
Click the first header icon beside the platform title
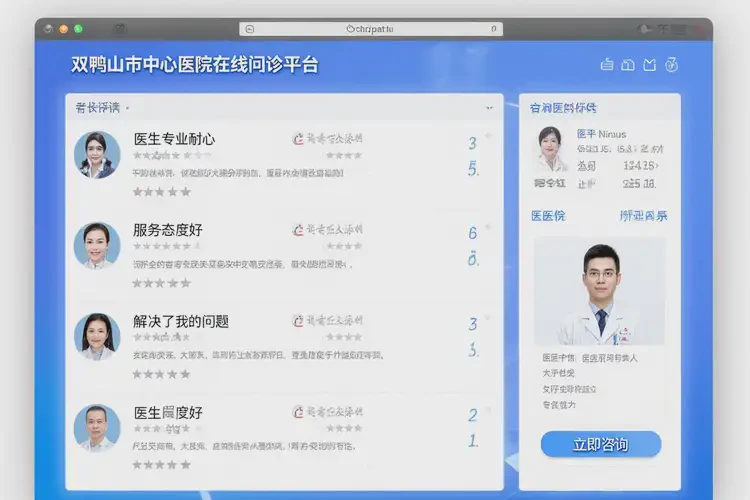click(606, 65)
